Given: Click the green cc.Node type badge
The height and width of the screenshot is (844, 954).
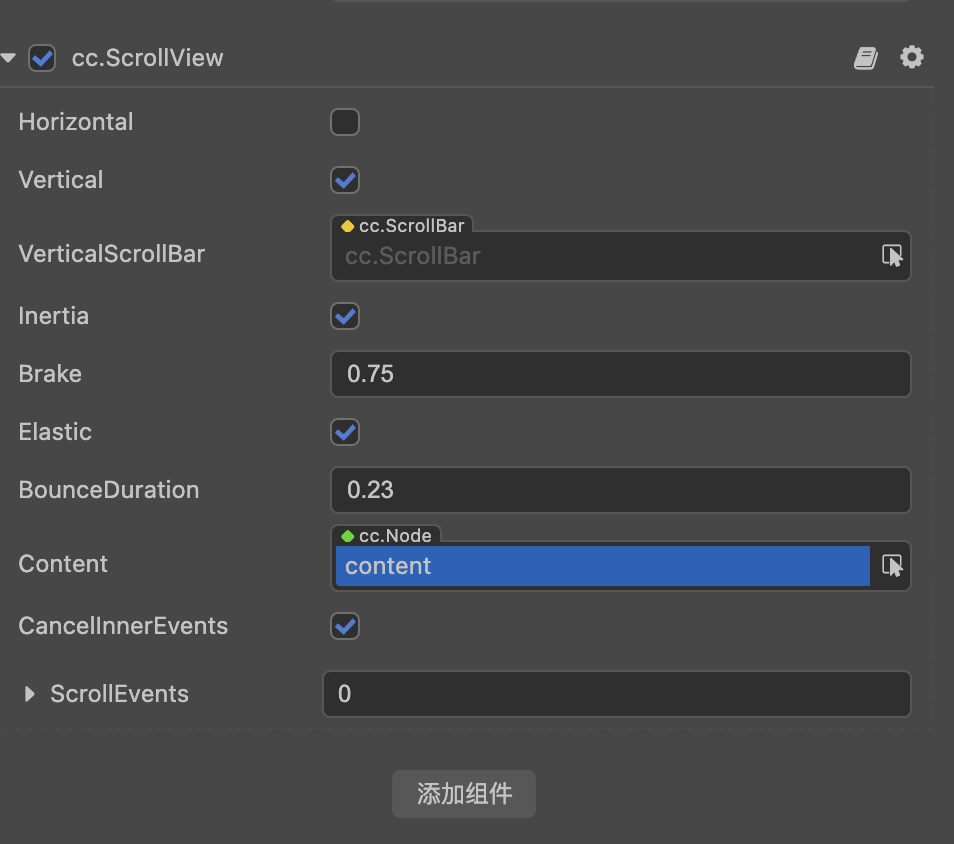Looking at the screenshot, I should 387,536.
